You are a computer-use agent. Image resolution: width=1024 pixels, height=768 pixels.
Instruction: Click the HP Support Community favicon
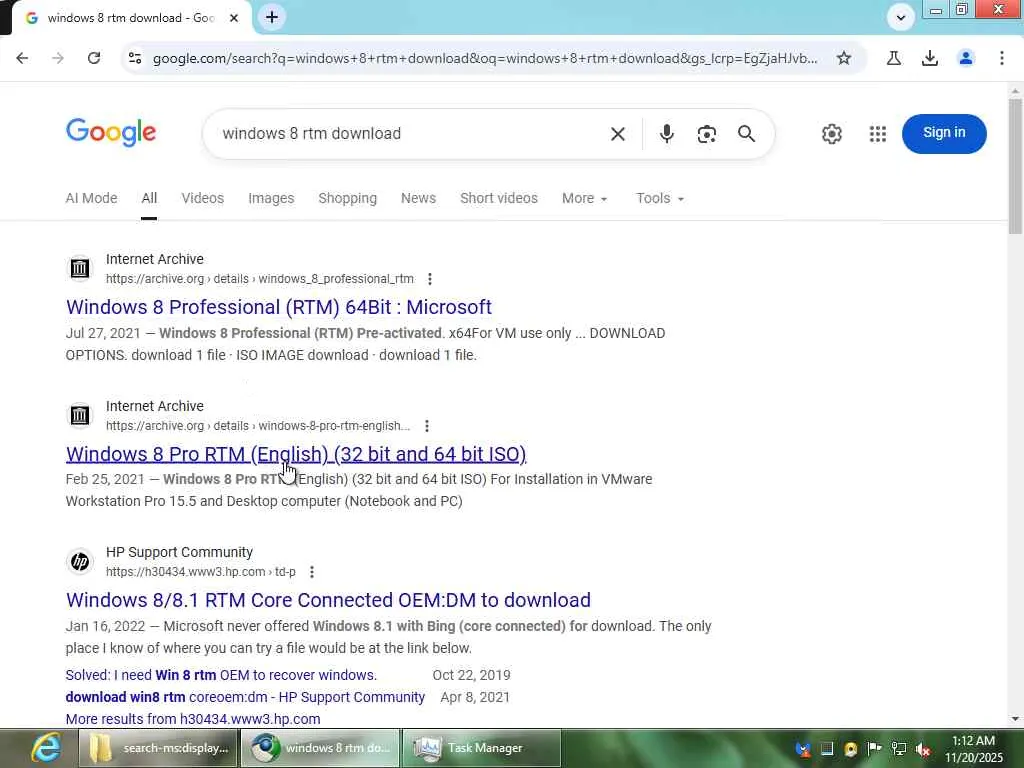tap(80, 561)
